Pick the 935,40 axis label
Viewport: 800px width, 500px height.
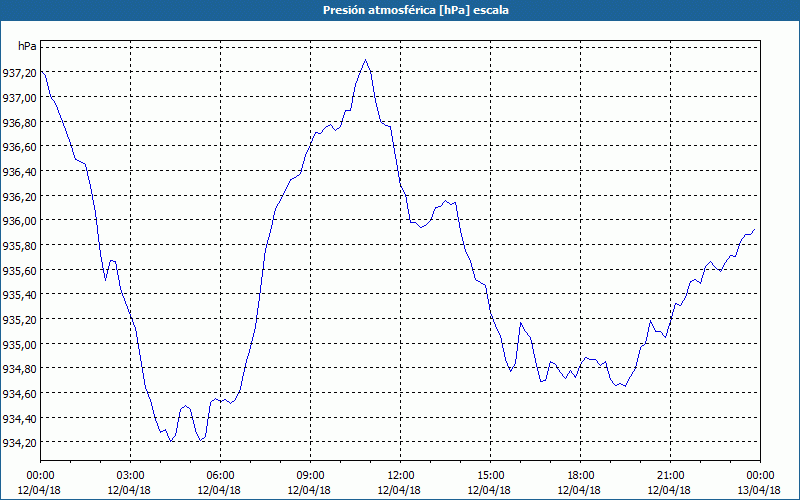[19, 295]
